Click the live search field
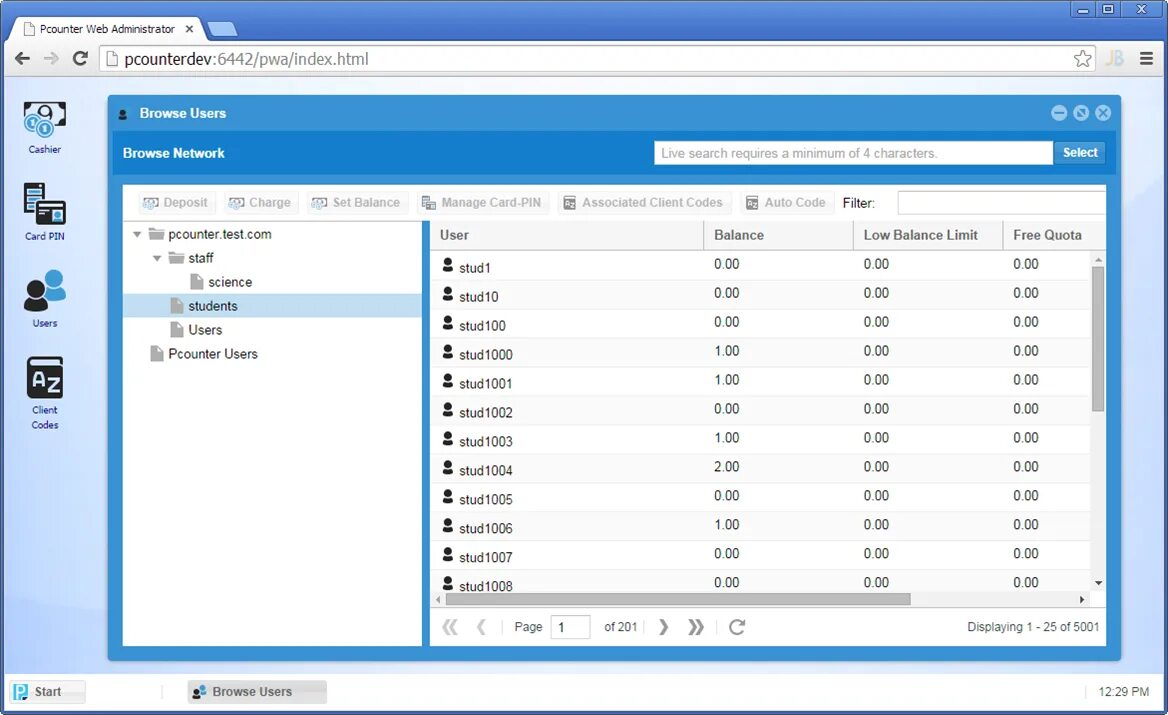 853,153
